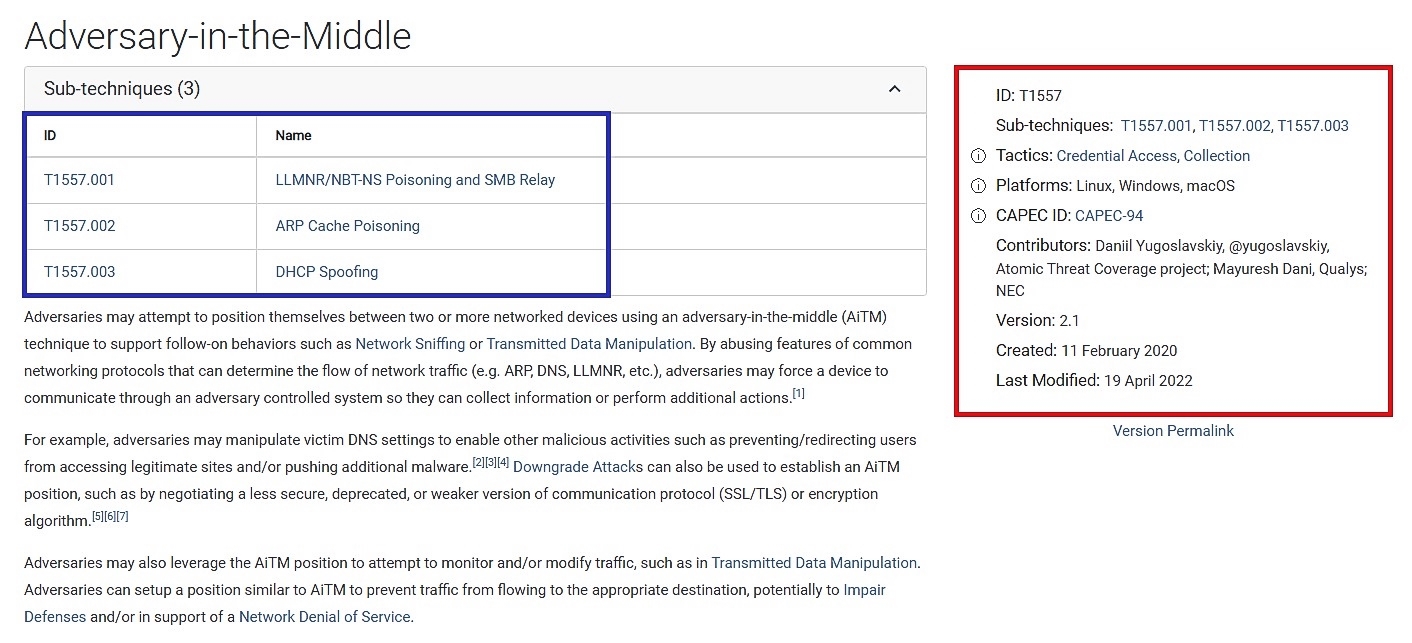Click the info icon beside Platforms

click(x=979, y=186)
